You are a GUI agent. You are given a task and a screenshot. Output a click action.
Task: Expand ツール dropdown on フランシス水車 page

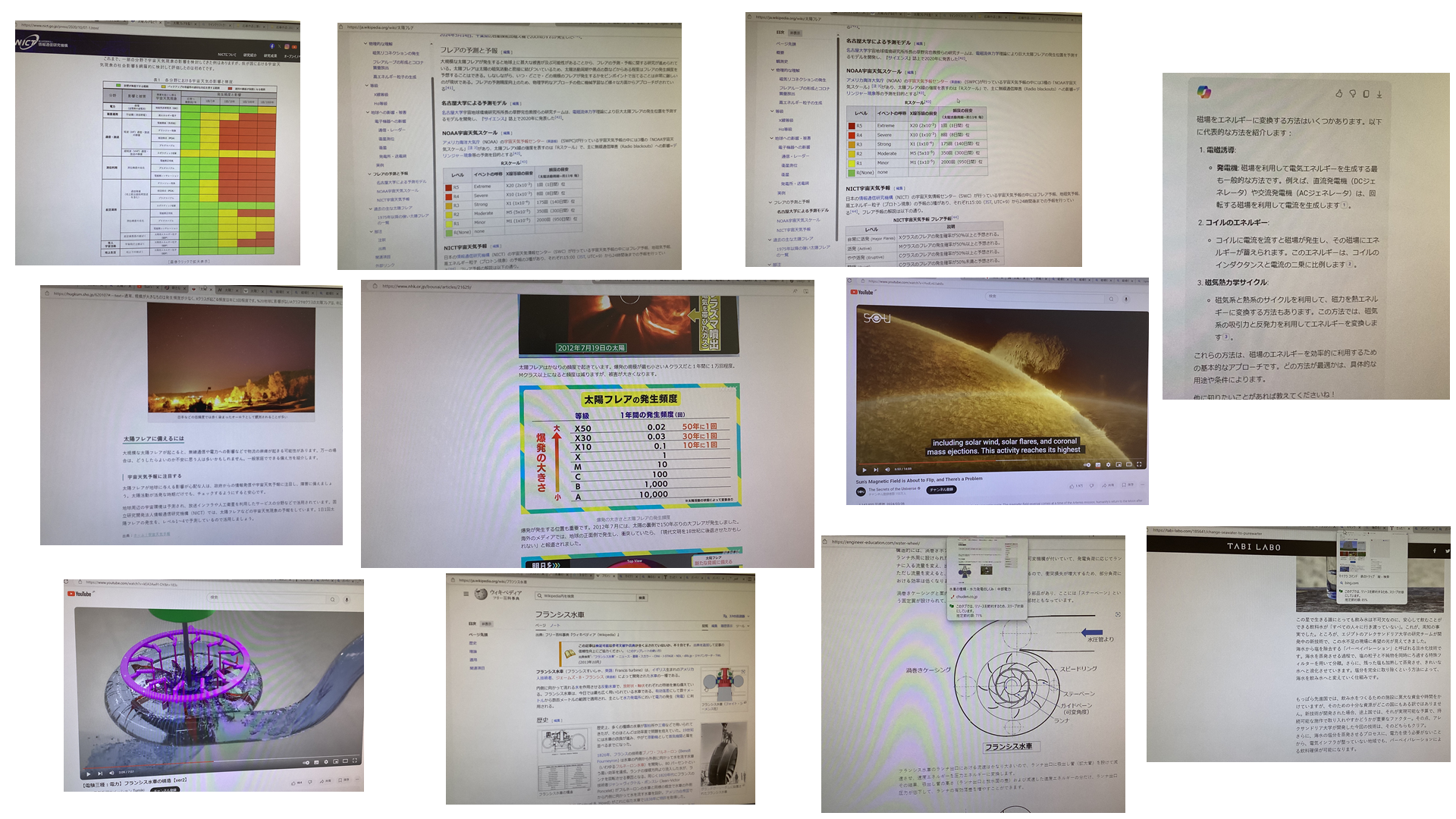(742, 626)
